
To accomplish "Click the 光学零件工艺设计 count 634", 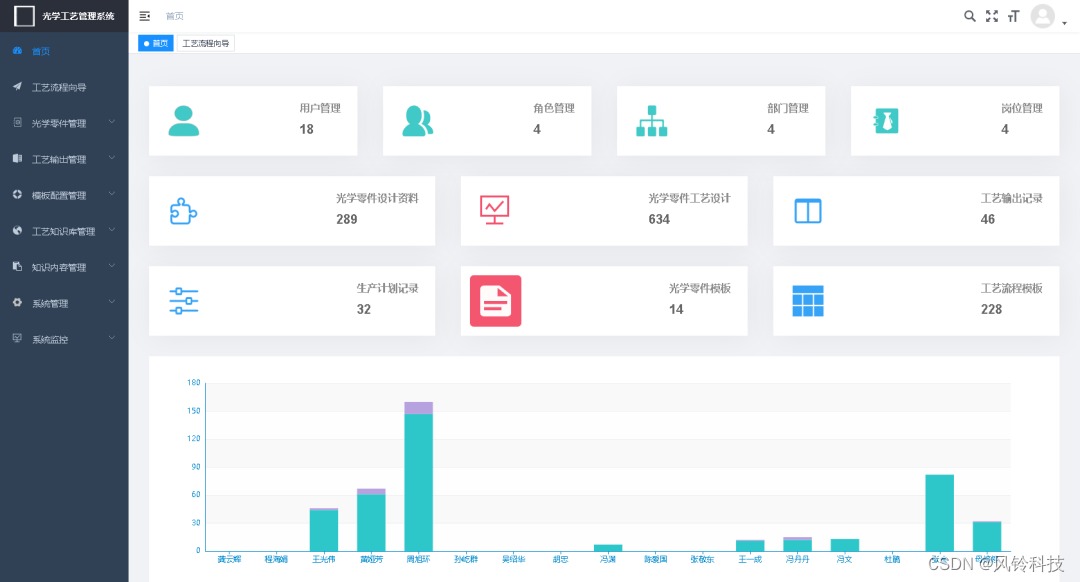I will click(659, 219).
